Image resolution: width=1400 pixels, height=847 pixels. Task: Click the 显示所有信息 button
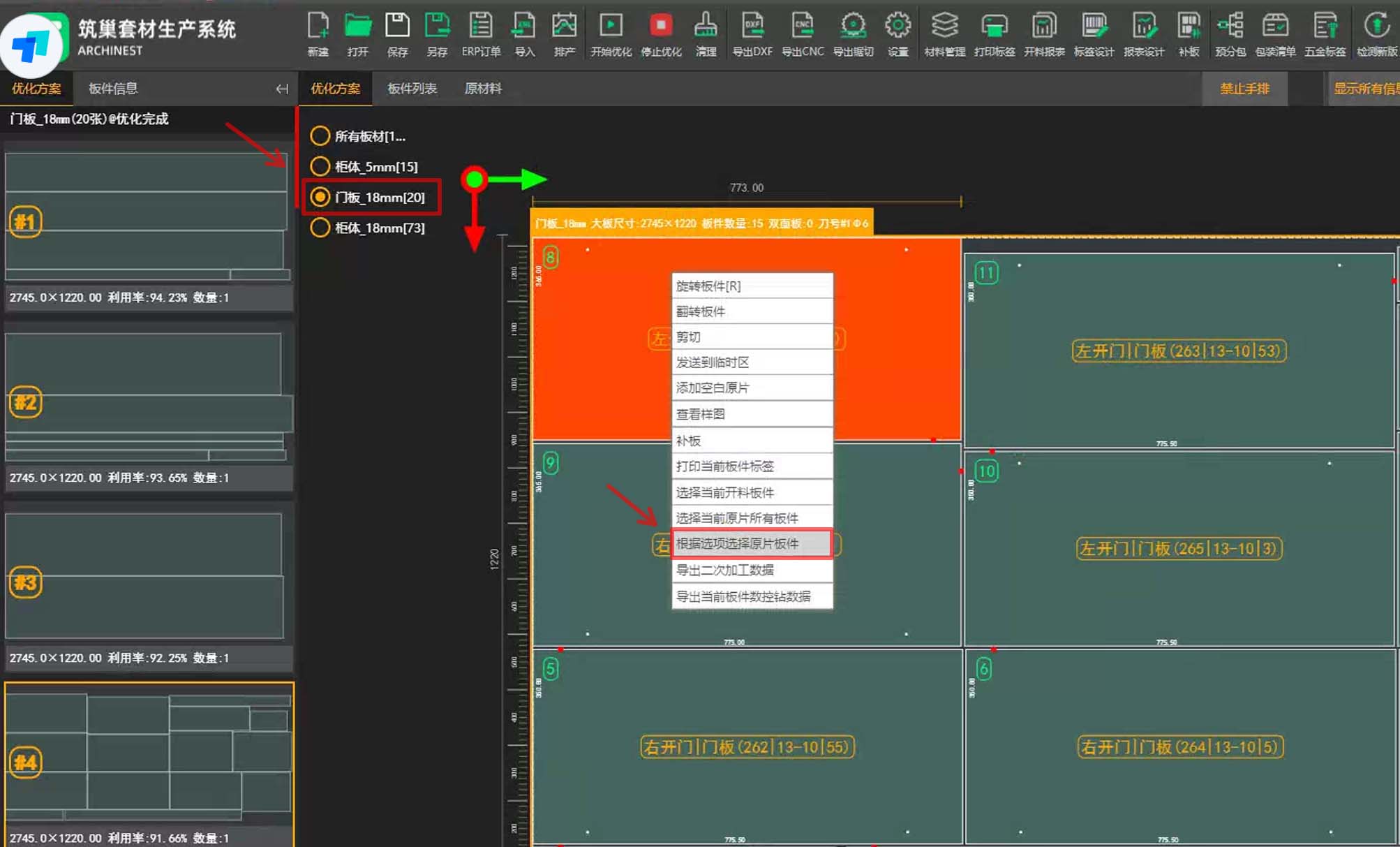click(x=1365, y=89)
